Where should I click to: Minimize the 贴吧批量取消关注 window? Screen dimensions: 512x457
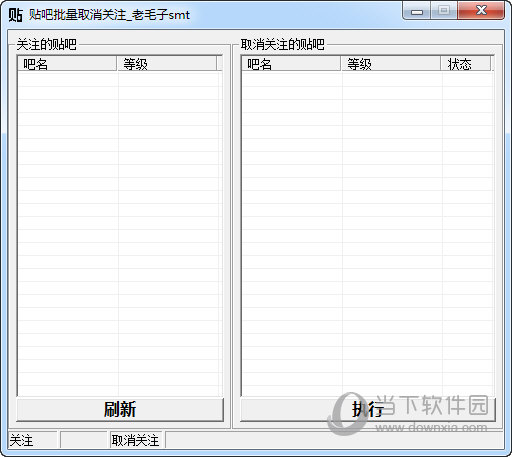(x=417, y=11)
